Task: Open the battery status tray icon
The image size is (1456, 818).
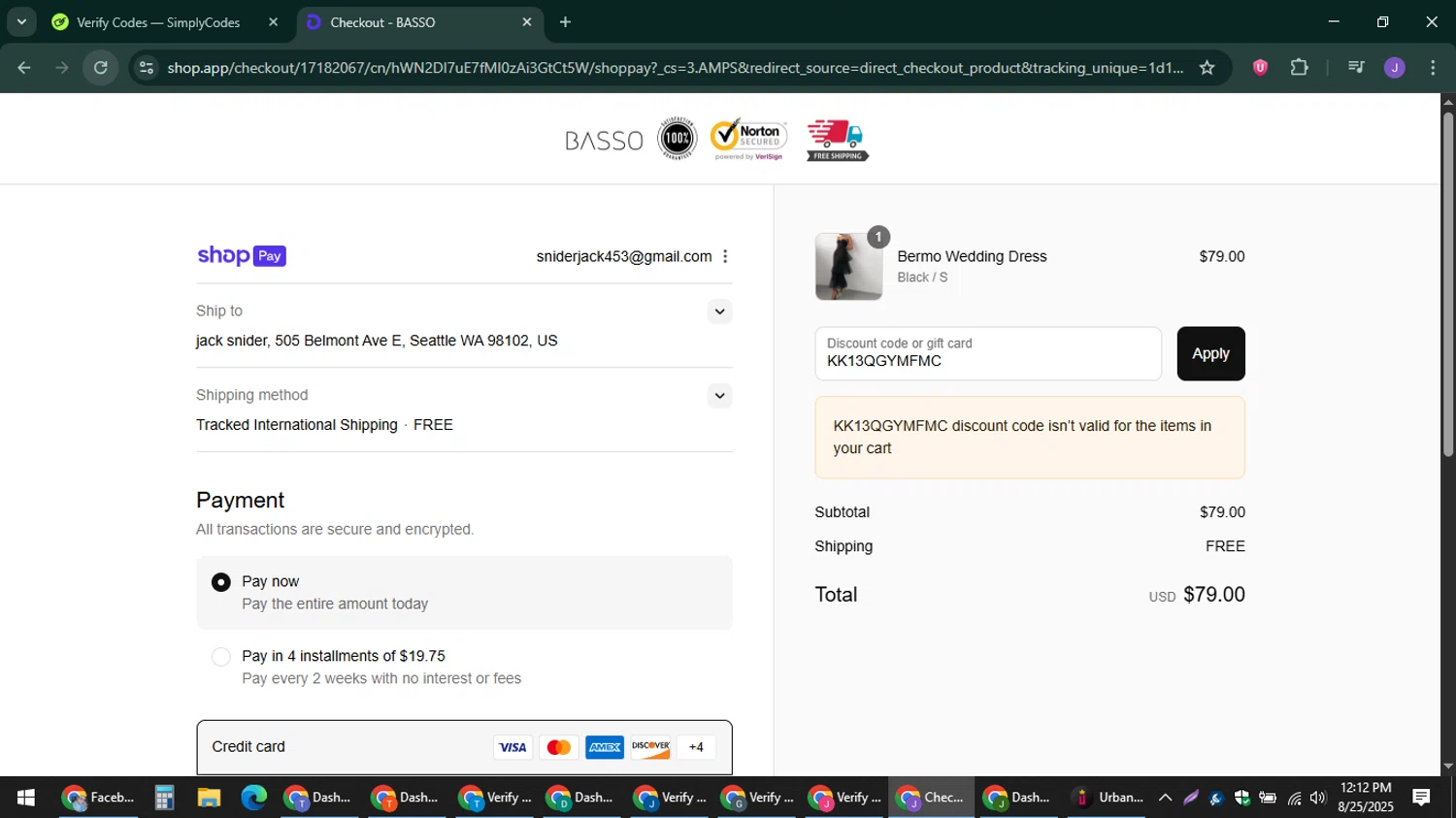Action: click(1268, 798)
